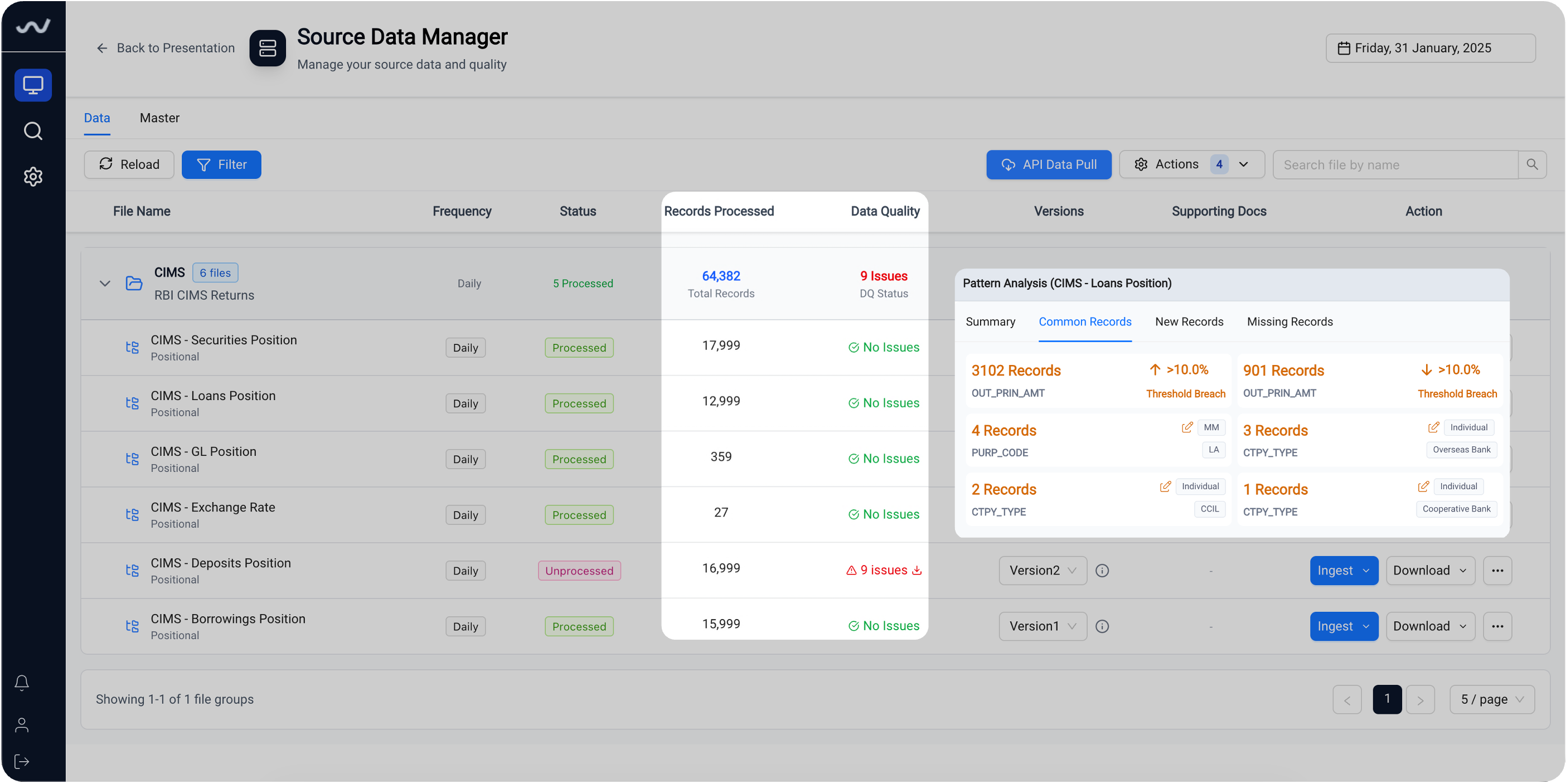Viewport: 1566px width, 784px height.
Task: Click the tree icon beside CIMS - Borrowings Position
Action: (x=132, y=627)
